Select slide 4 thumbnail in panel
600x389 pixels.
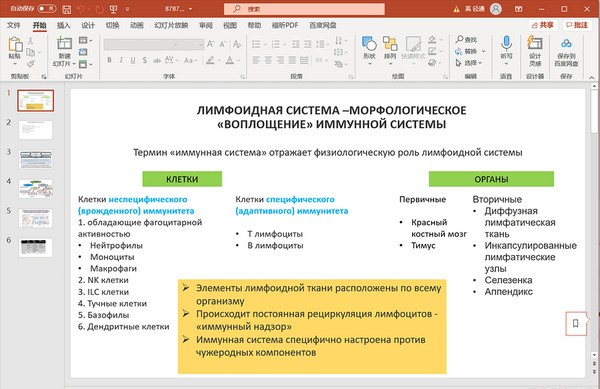[x=36, y=189]
